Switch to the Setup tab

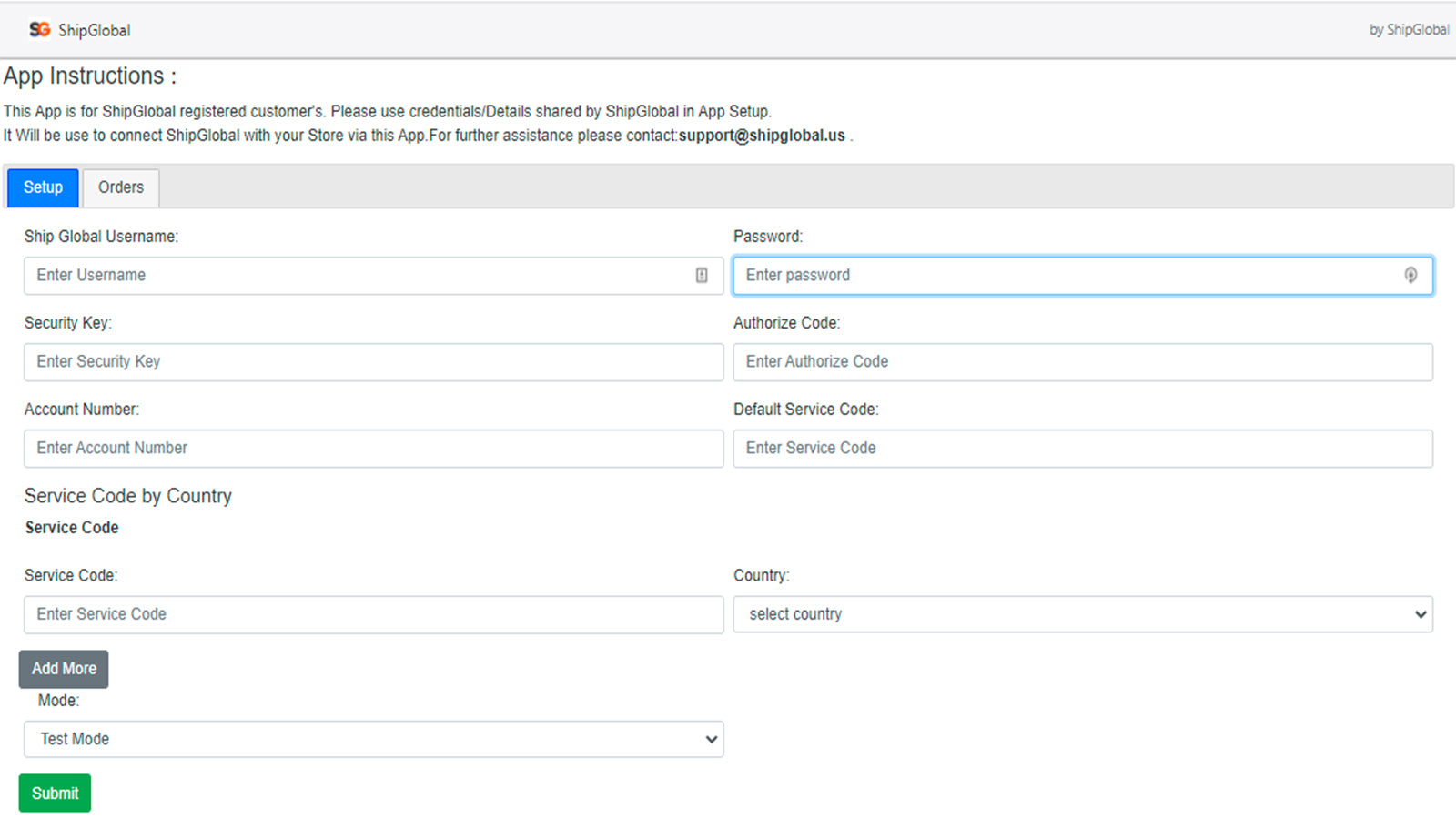(x=43, y=187)
